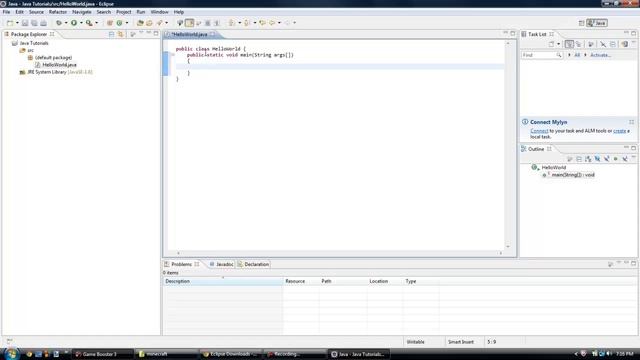
Task: Click the editor's horizontal scrollbar right arrow
Action: (500, 253)
